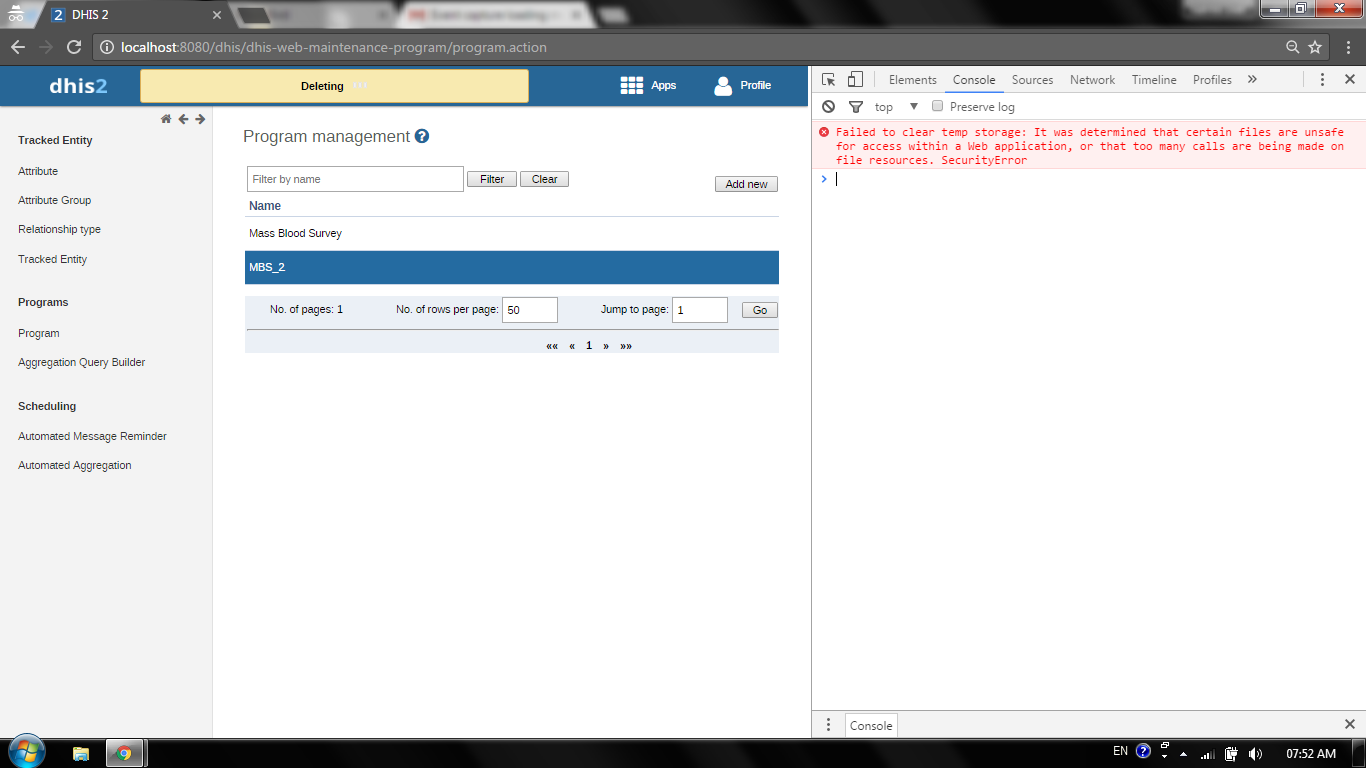Screen dimensions: 1366x768
Task: Open the DevTools customize three-dot menu
Action: [x=1322, y=80]
